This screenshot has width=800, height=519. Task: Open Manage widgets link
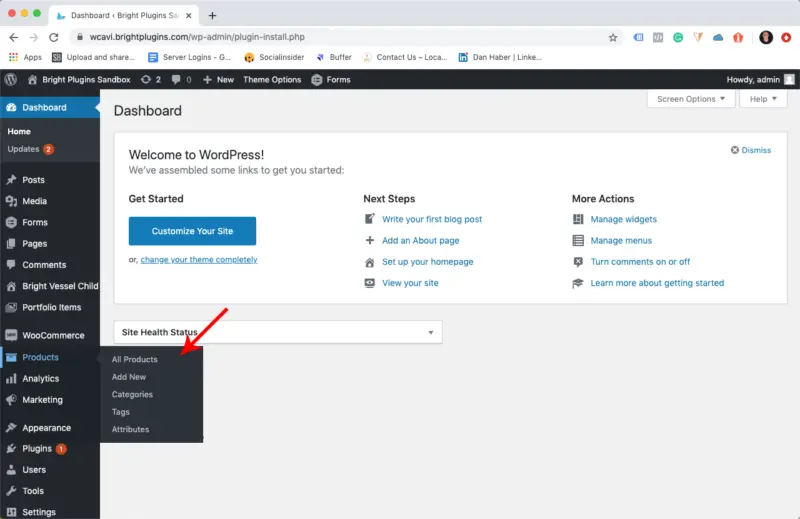pos(623,219)
